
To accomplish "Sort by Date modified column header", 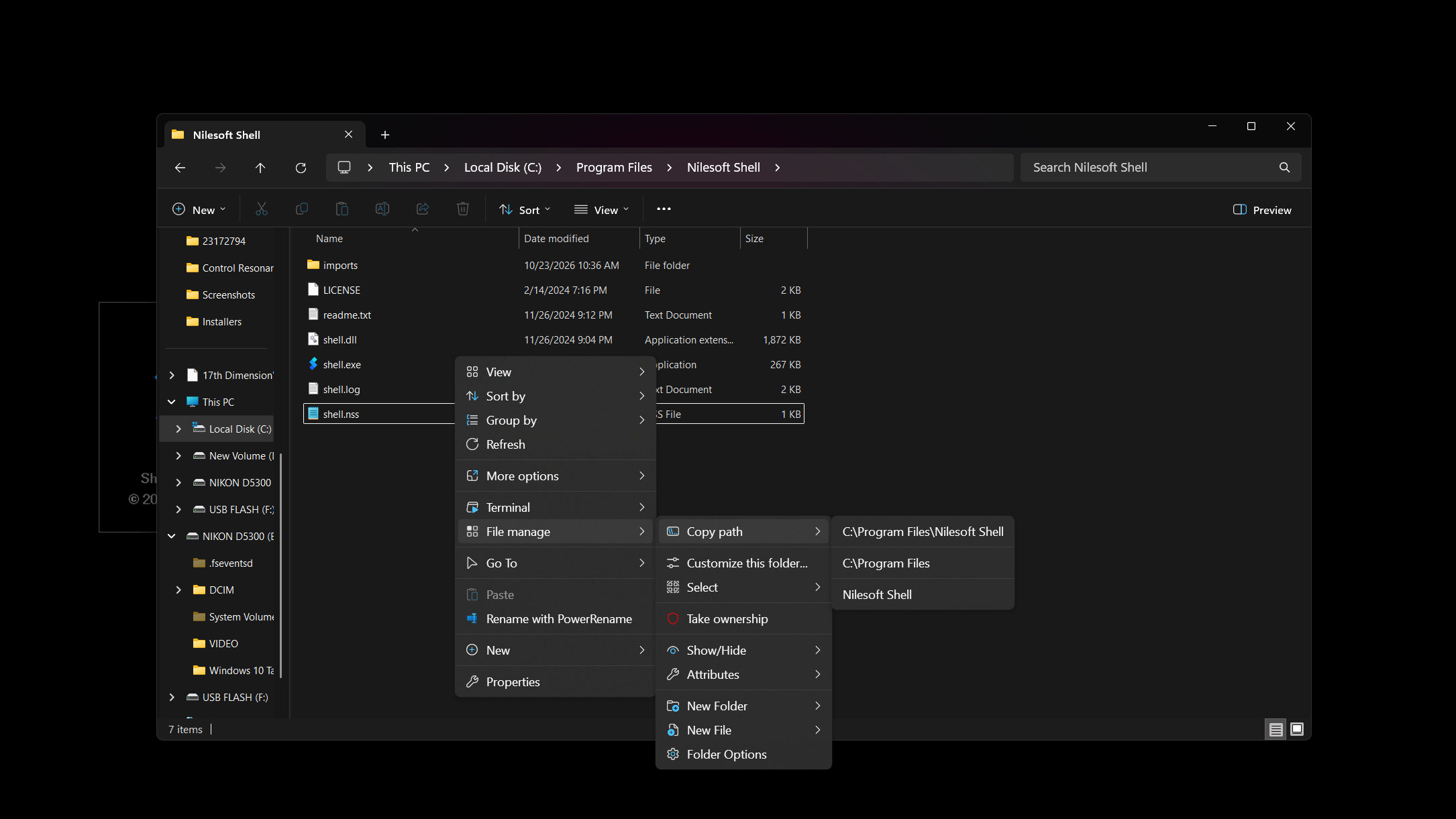I will click(x=579, y=239).
